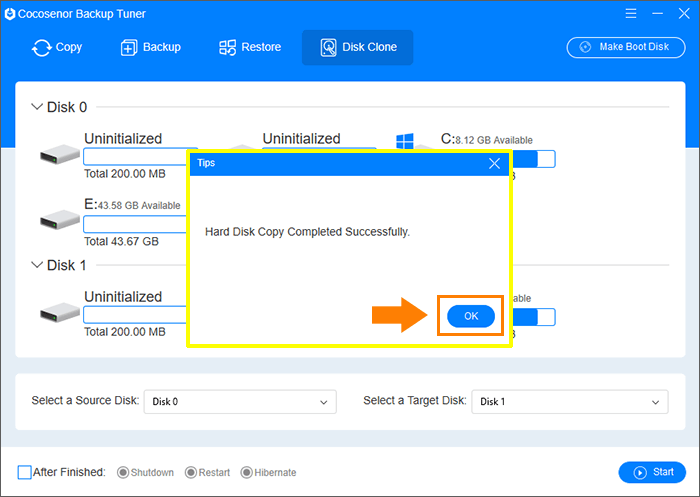This screenshot has height=497, width=700.
Task: Open the Copy tab
Action: 57,47
